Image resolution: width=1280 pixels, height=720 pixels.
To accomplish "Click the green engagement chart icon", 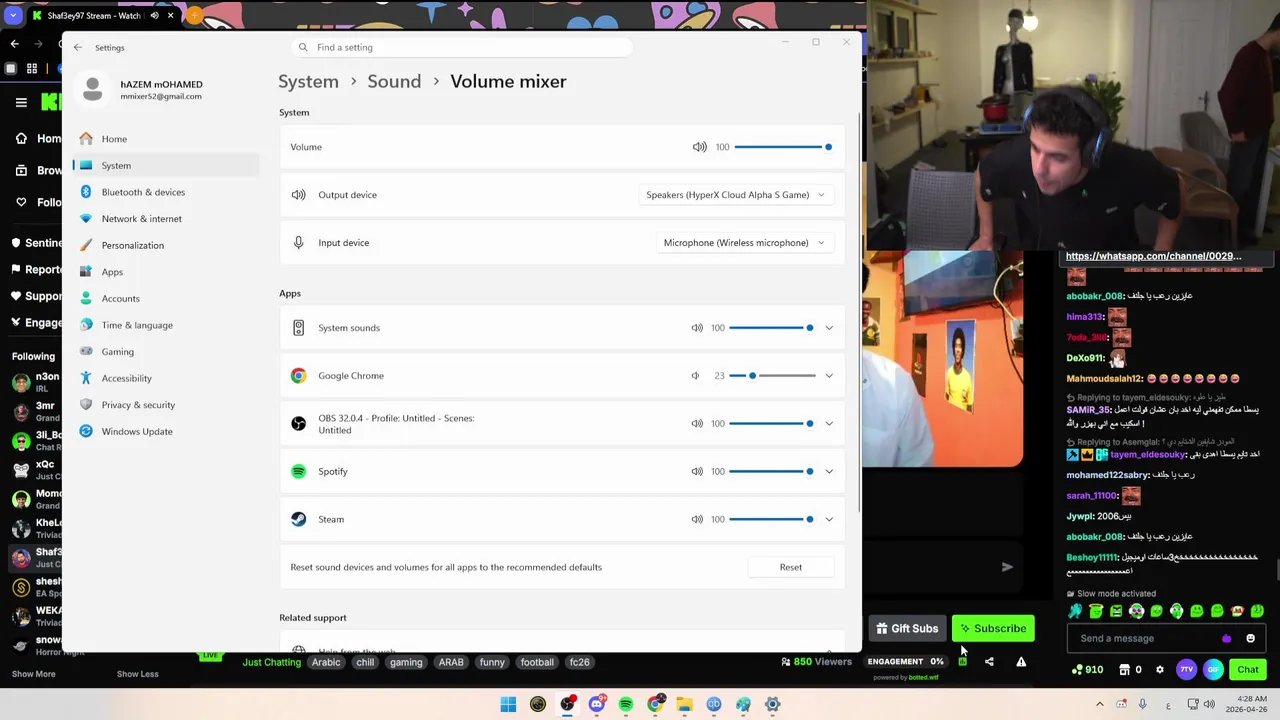I will [x=962, y=662].
